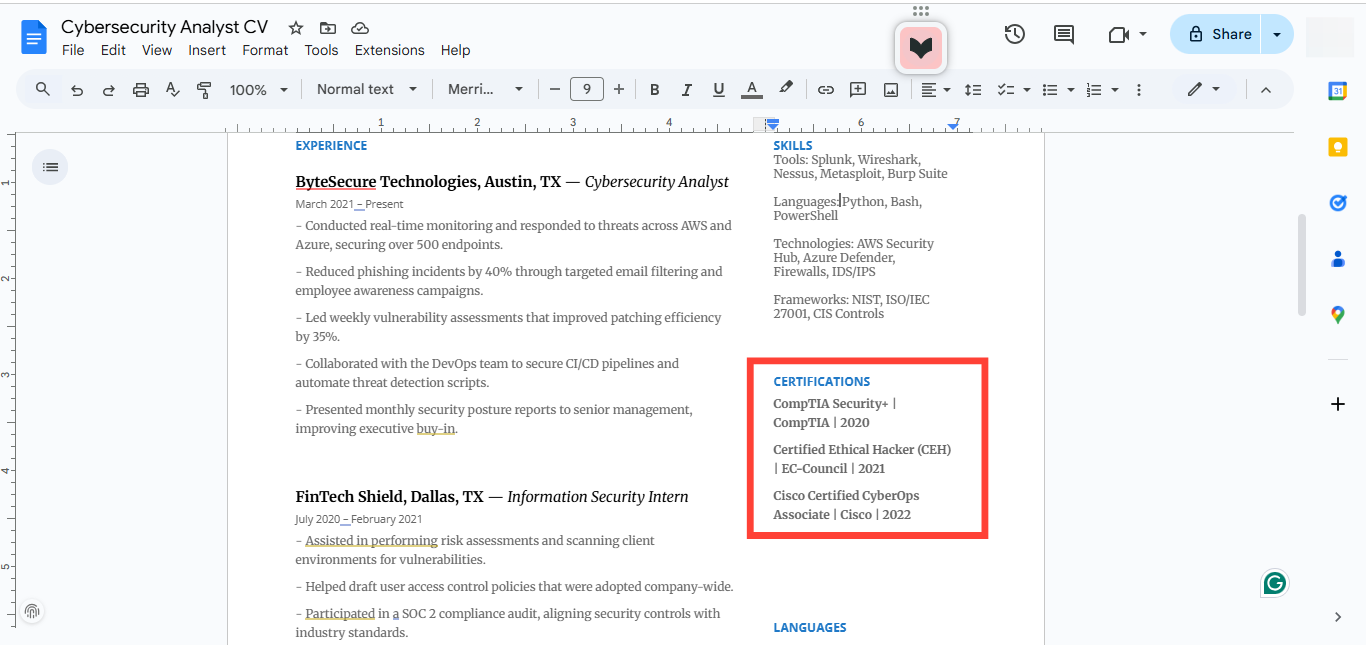Click the insert link icon
This screenshot has height=645, width=1366.
[x=825, y=90]
